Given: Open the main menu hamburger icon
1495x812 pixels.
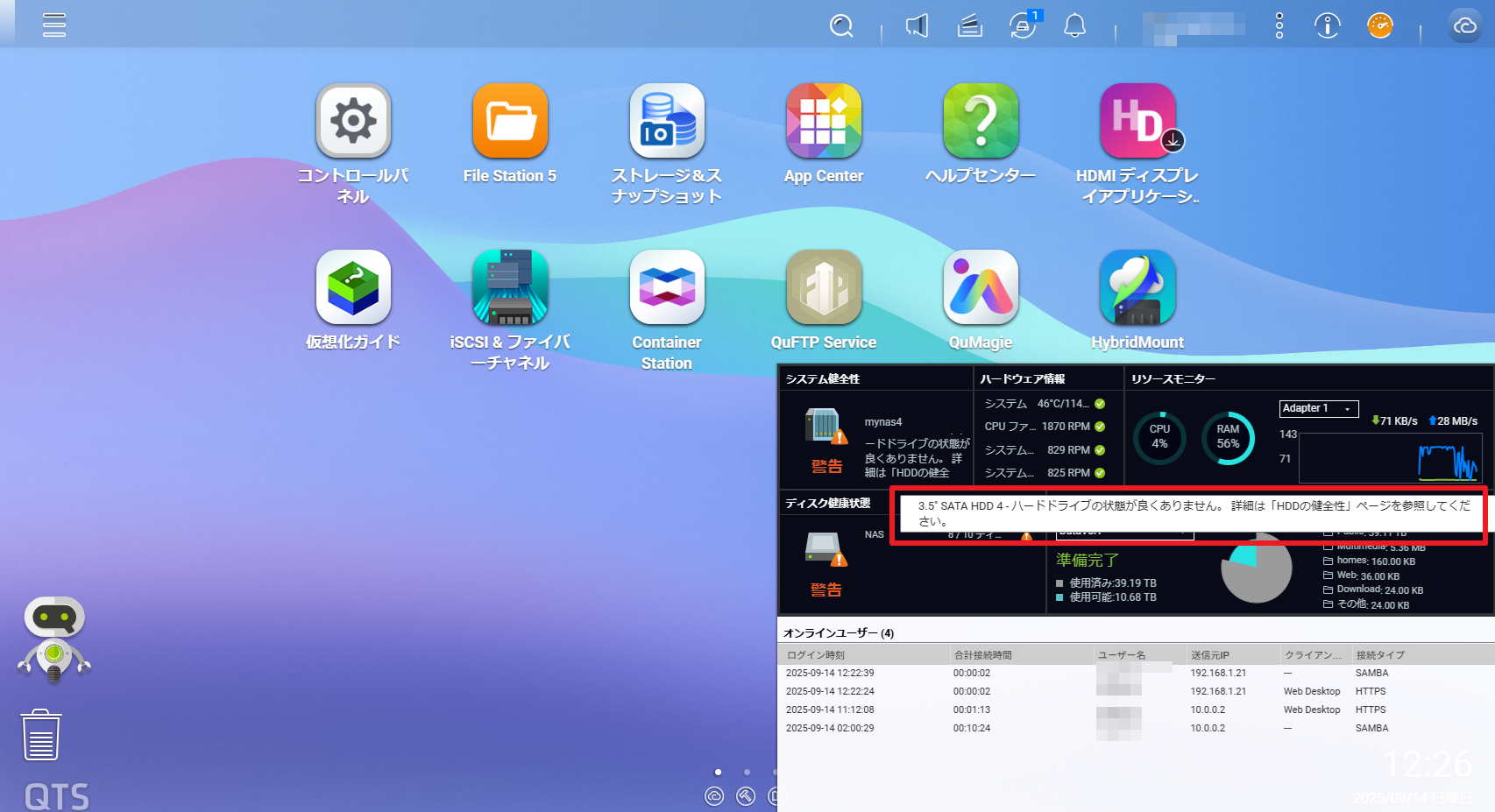Looking at the screenshot, I should click(54, 25).
